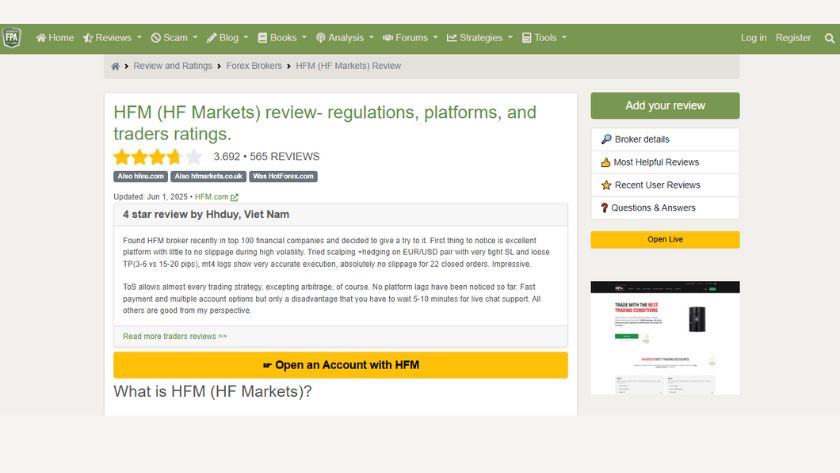Click the star rating graphic
This screenshot has width=840, height=473.
coord(158,157)
